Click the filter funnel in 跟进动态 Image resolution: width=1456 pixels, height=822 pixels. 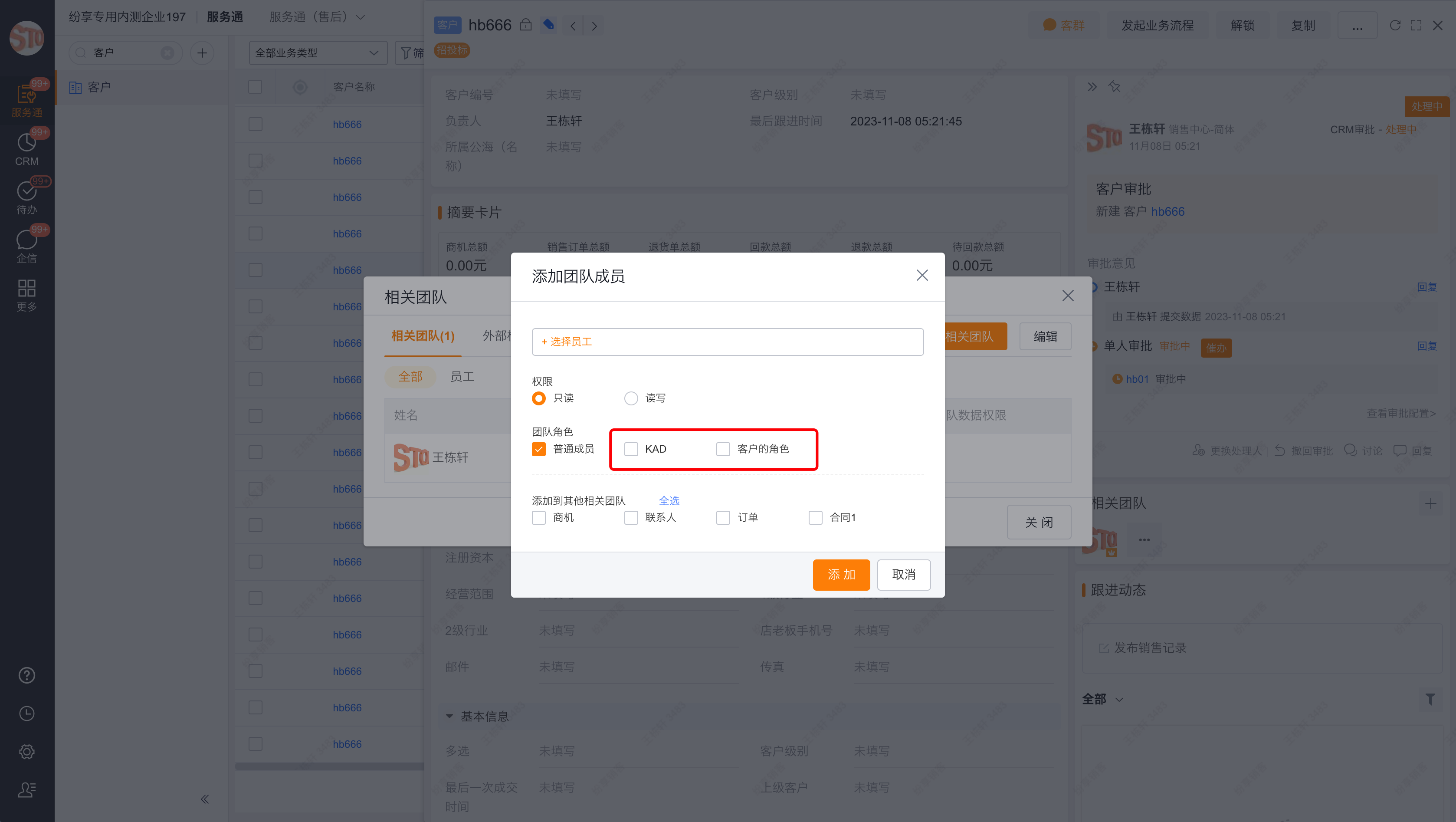(x=1430, y=699)
